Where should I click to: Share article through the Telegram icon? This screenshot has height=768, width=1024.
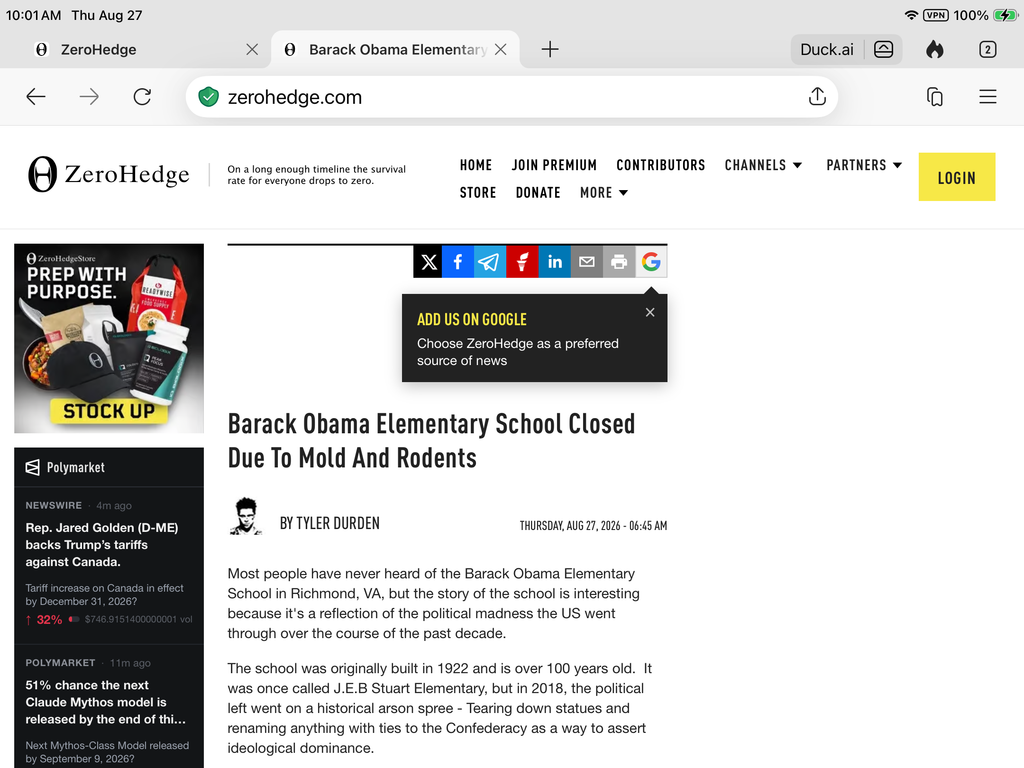490,262
